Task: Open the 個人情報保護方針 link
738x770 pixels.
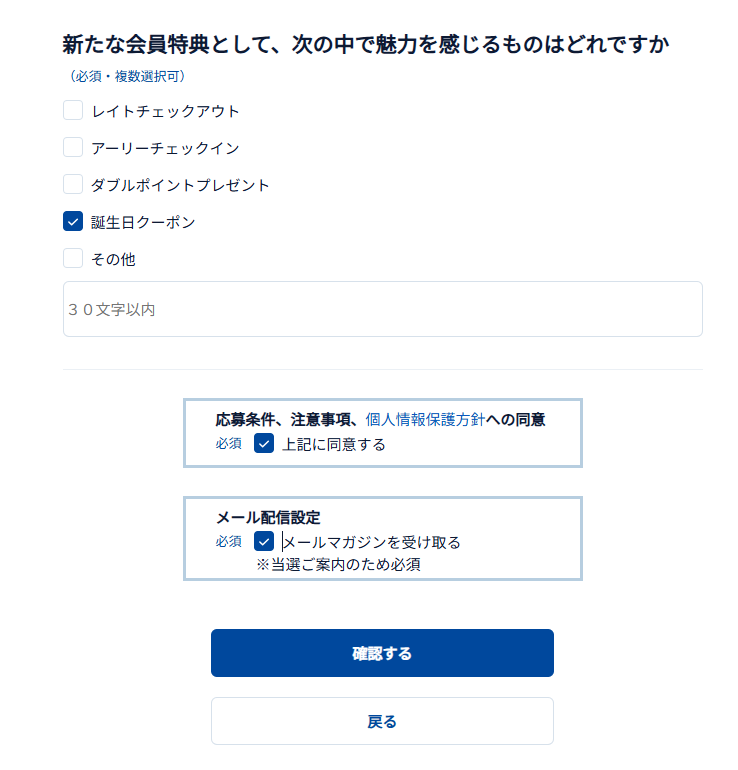Action: click(x=425, y=421)
